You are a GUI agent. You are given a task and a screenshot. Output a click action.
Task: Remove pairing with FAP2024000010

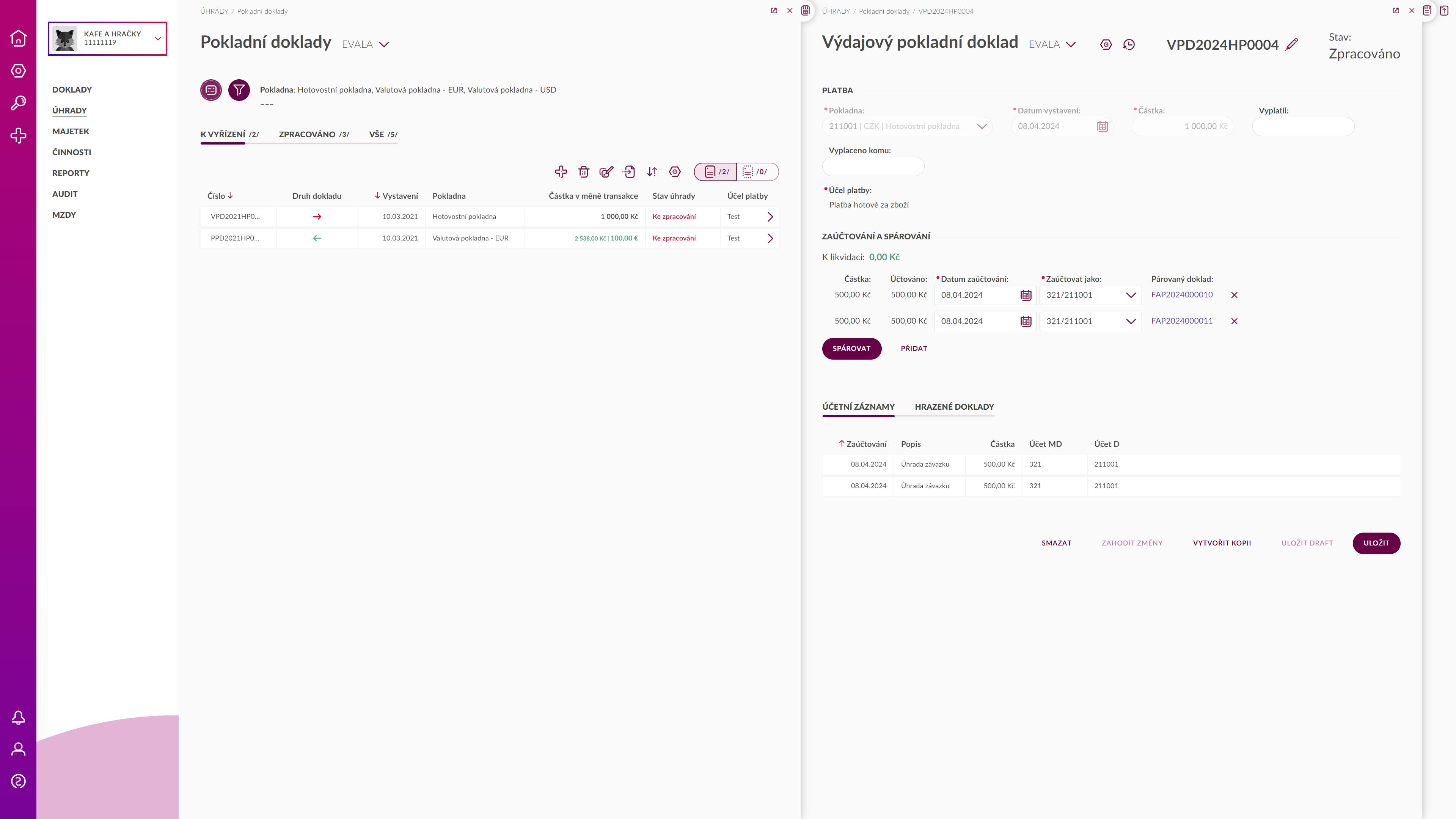[x=1235, y=295]
